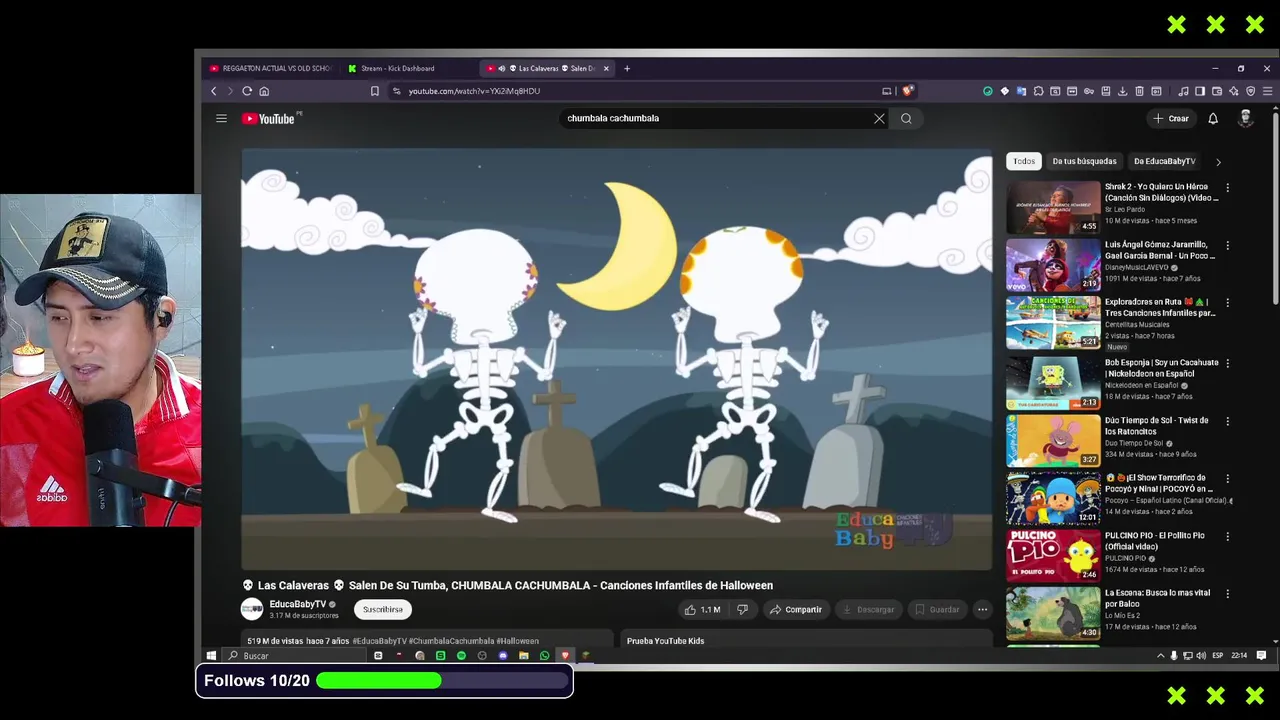Bookmark this page in the address bar
Image resolution: width=1280 pixels, height=720 pixels.
[x=375, y=91]
